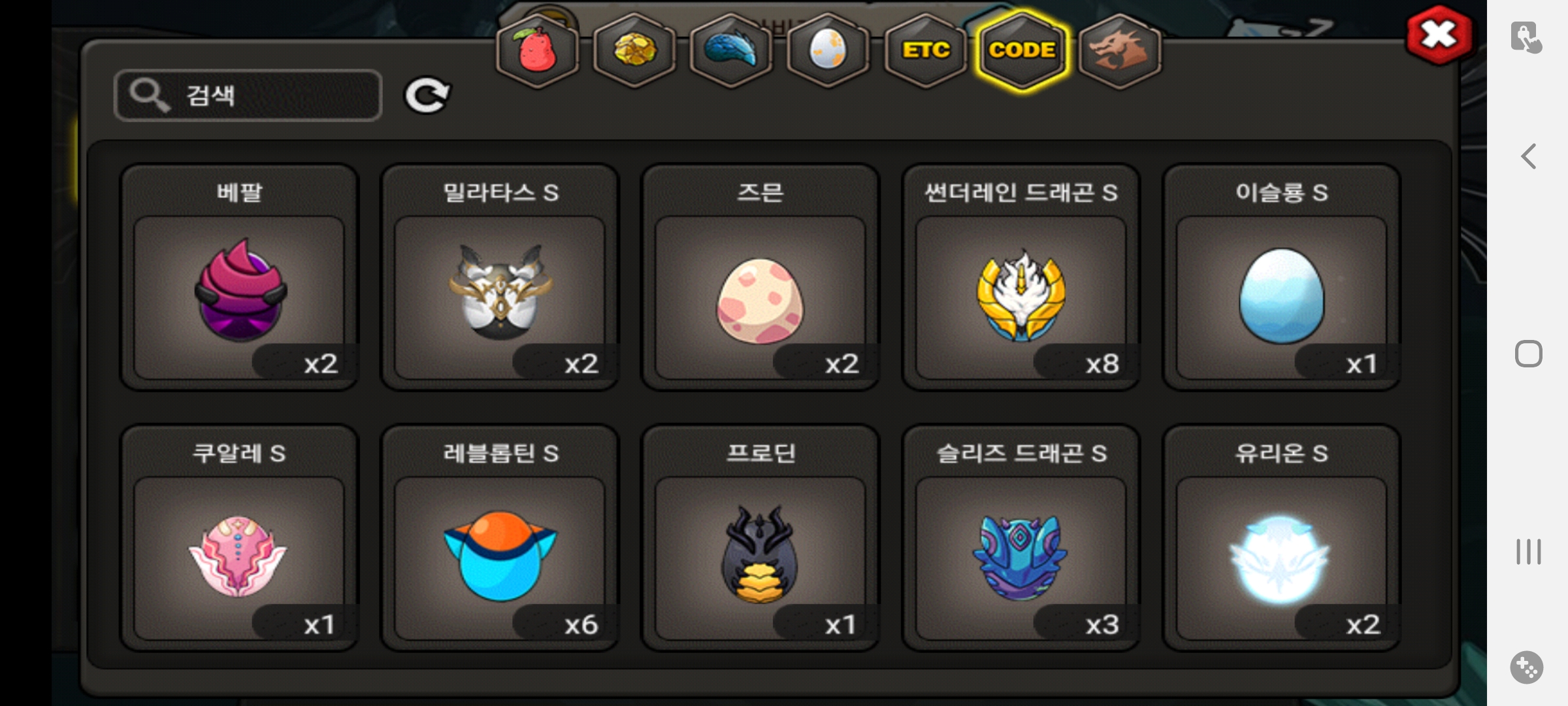Viewport: 1568px width, 706px height.
Task: Open the dragon head category tab
Action: 1119,50
